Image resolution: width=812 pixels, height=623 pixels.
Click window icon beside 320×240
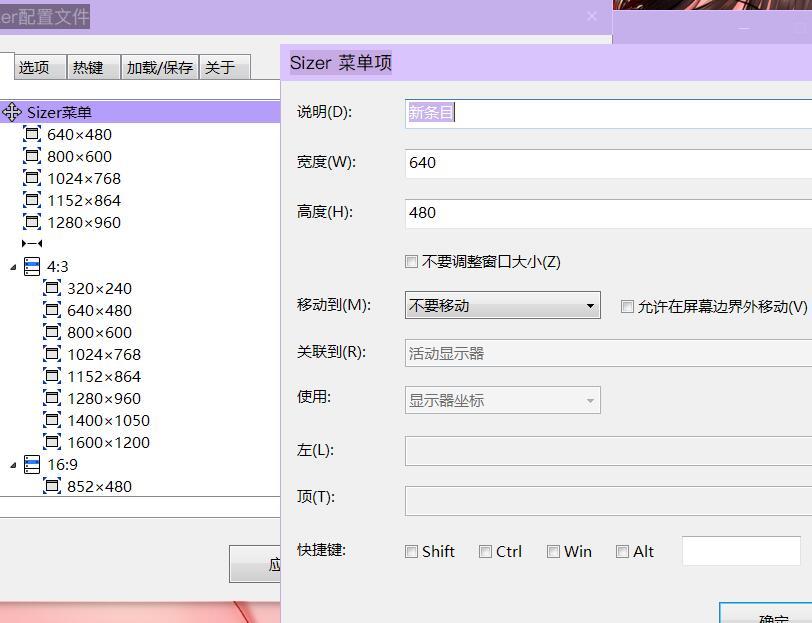pos(52,288)
